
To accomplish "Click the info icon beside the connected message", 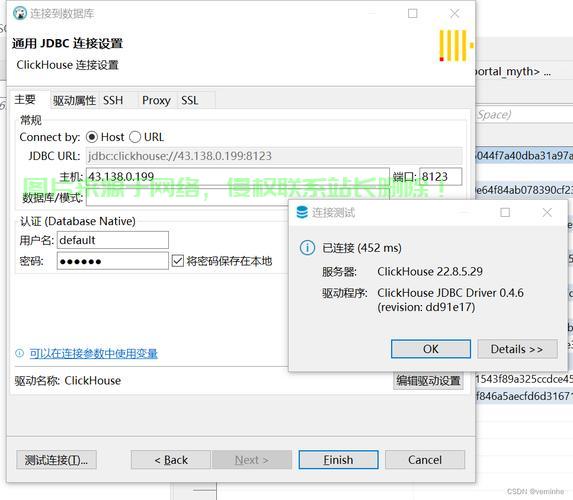I will [307, 248].
